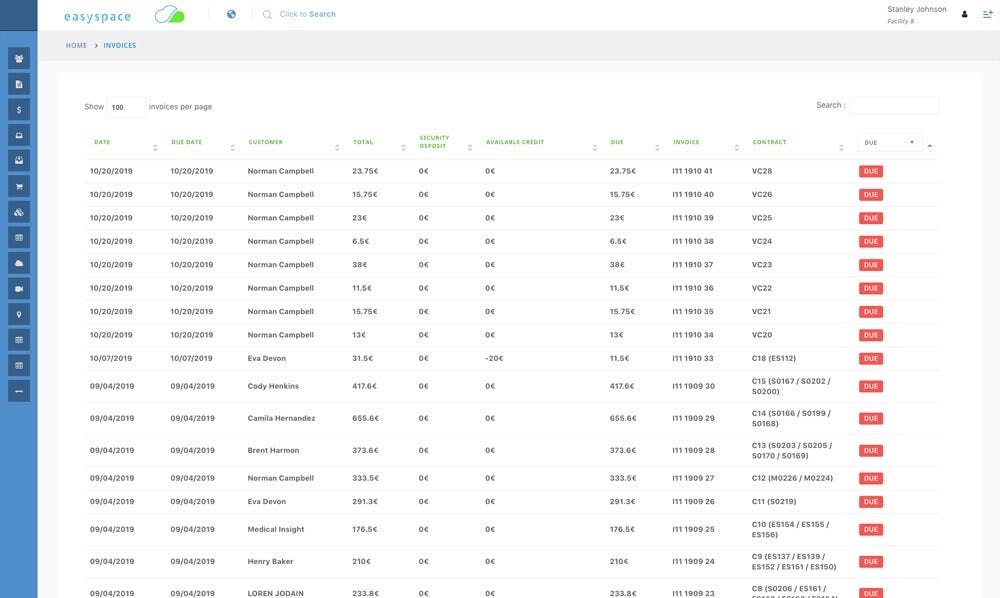Viewport: 1000px width, 598px height.
Task: Open the user profile icon next to Stanley Johnson
Action: [963, 15]
